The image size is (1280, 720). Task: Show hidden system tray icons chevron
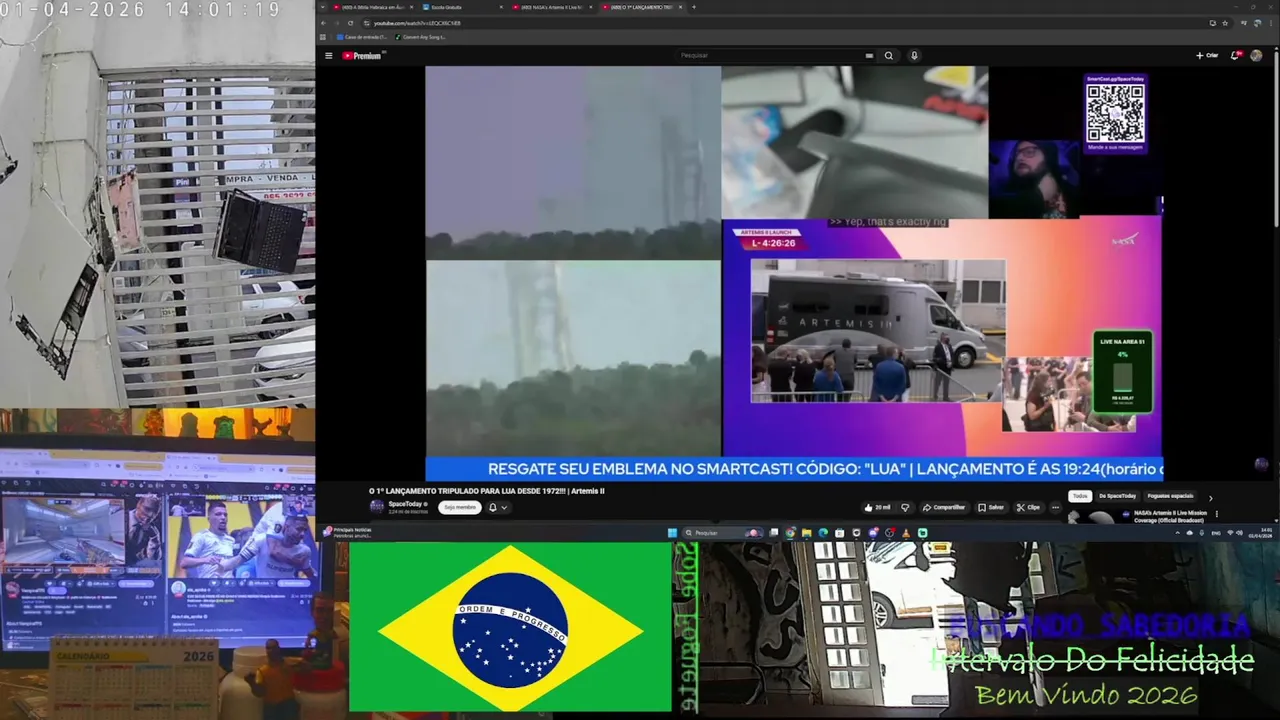coord(1177,533)
